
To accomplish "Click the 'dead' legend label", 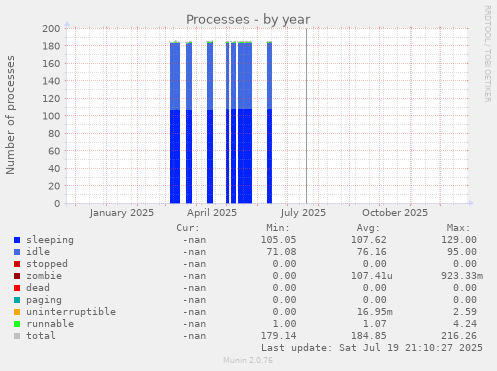I will point(38,288).
